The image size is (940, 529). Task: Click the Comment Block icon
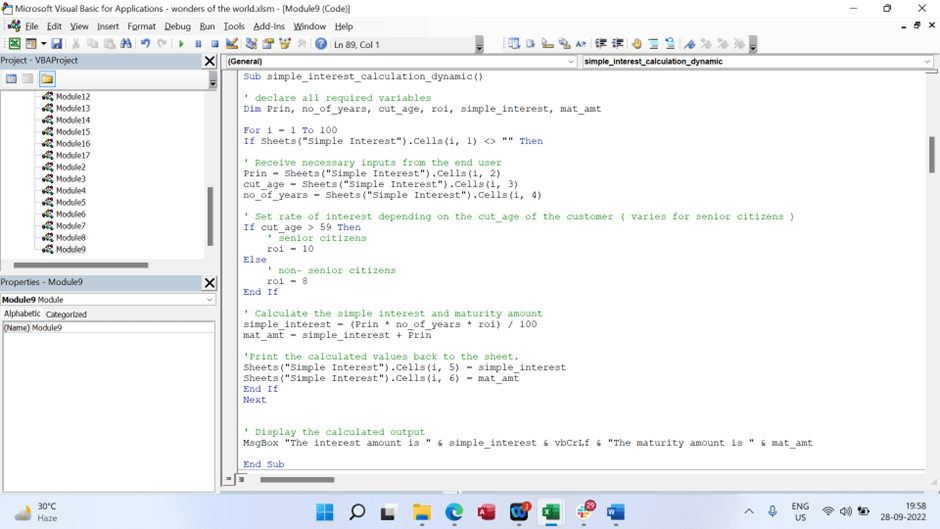653,44
